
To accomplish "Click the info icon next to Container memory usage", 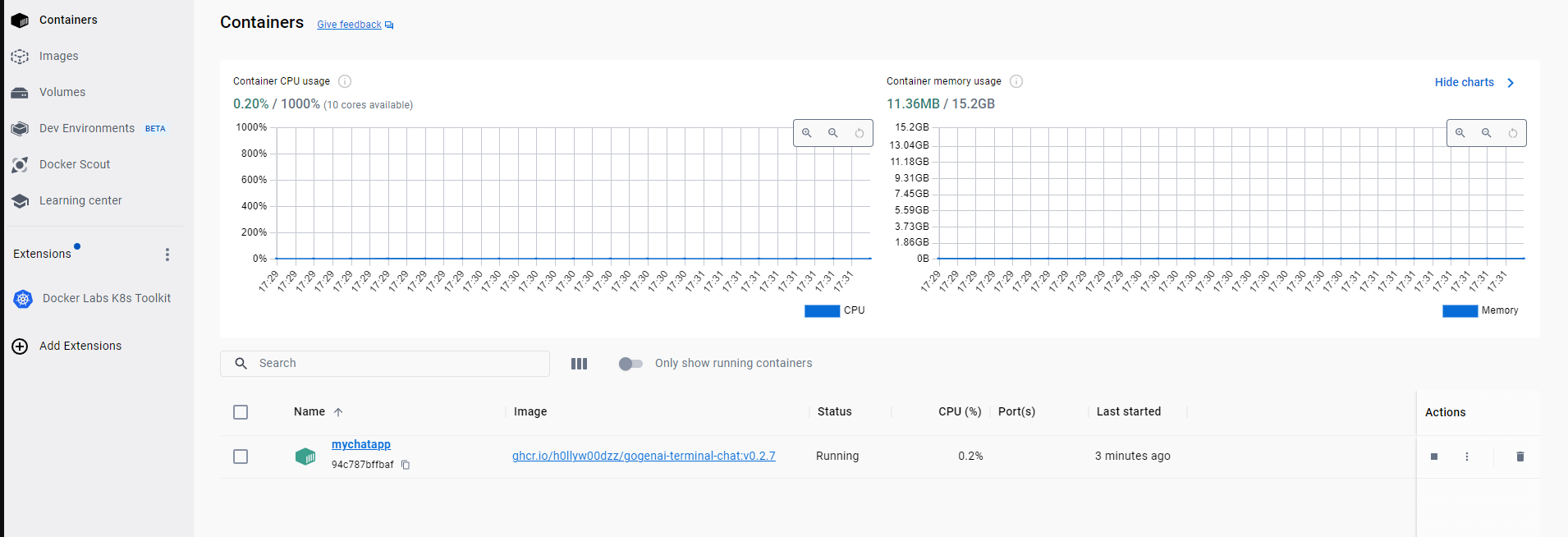I will 1016,81.
